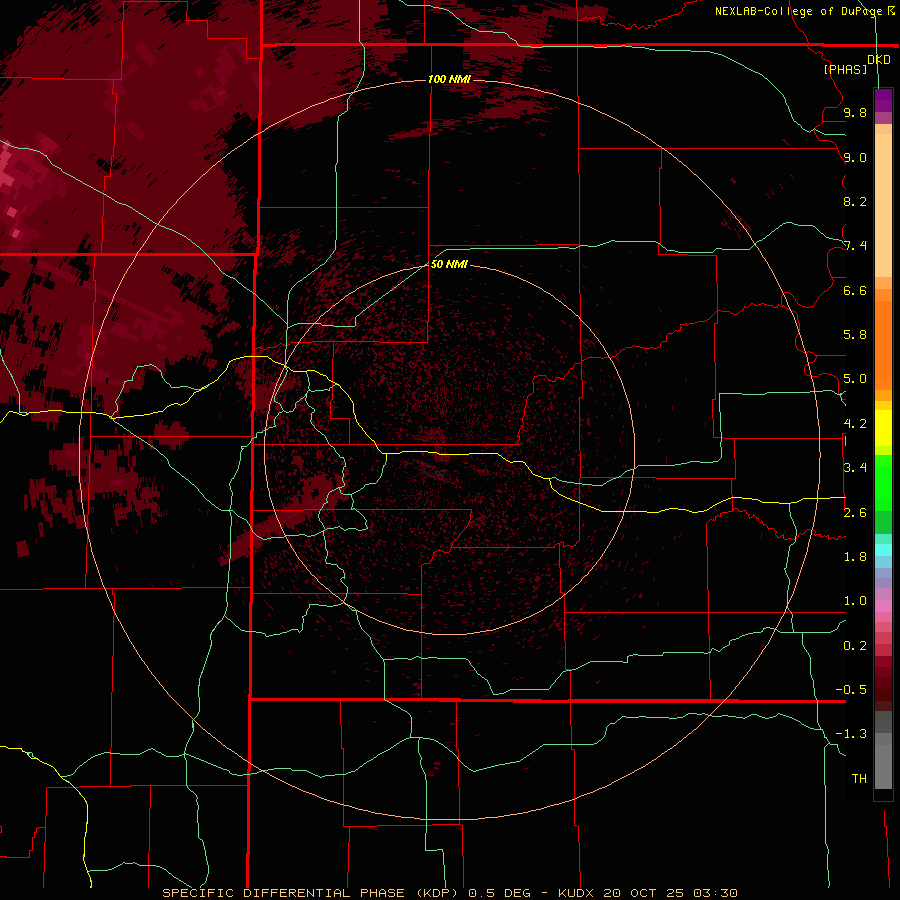This screenshot has height=900, width=900.
Task: Click the 9.8 value on the legend
Action: pos(855,112)
